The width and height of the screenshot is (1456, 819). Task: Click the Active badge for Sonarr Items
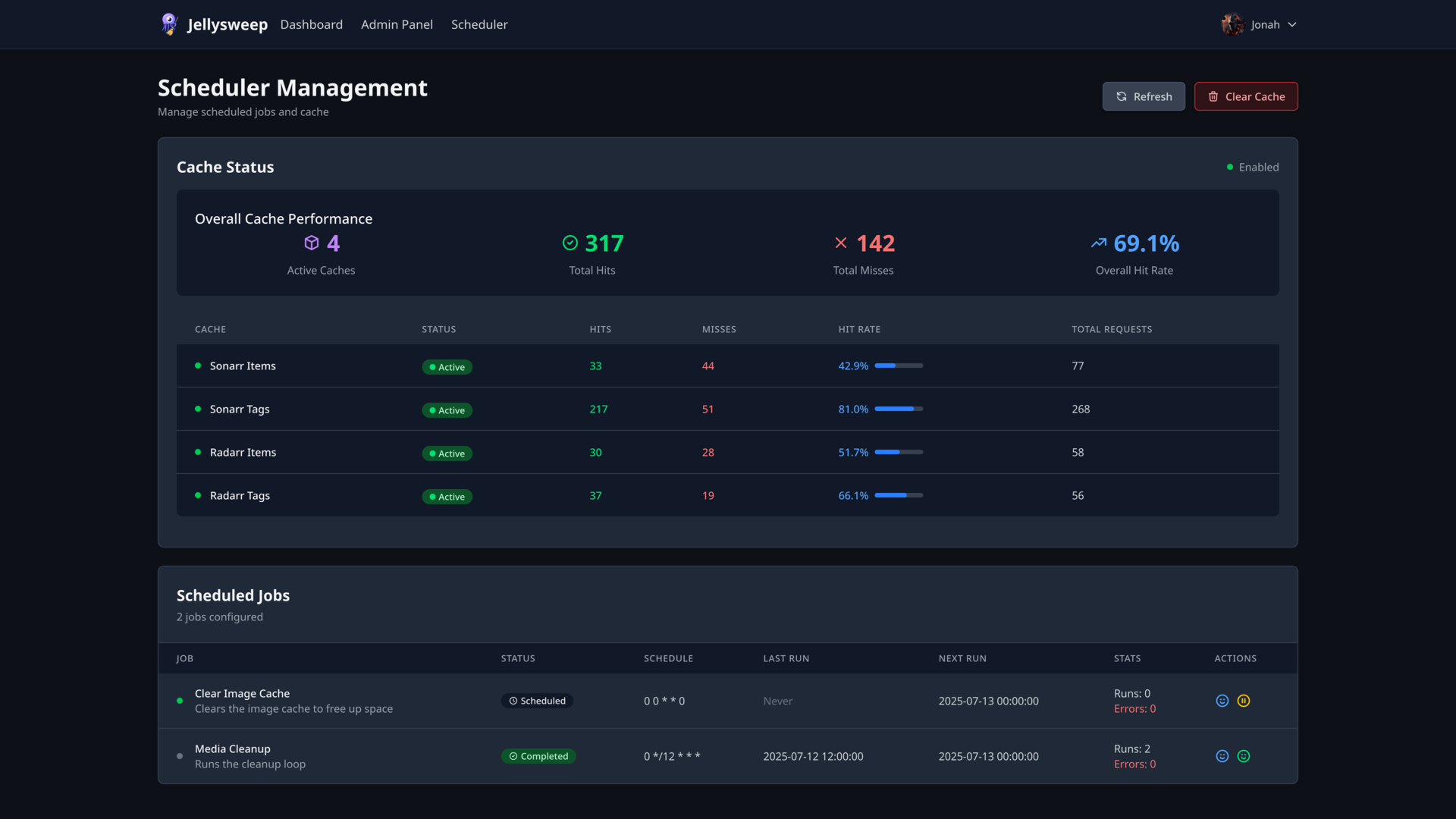[x=447, y=367]
